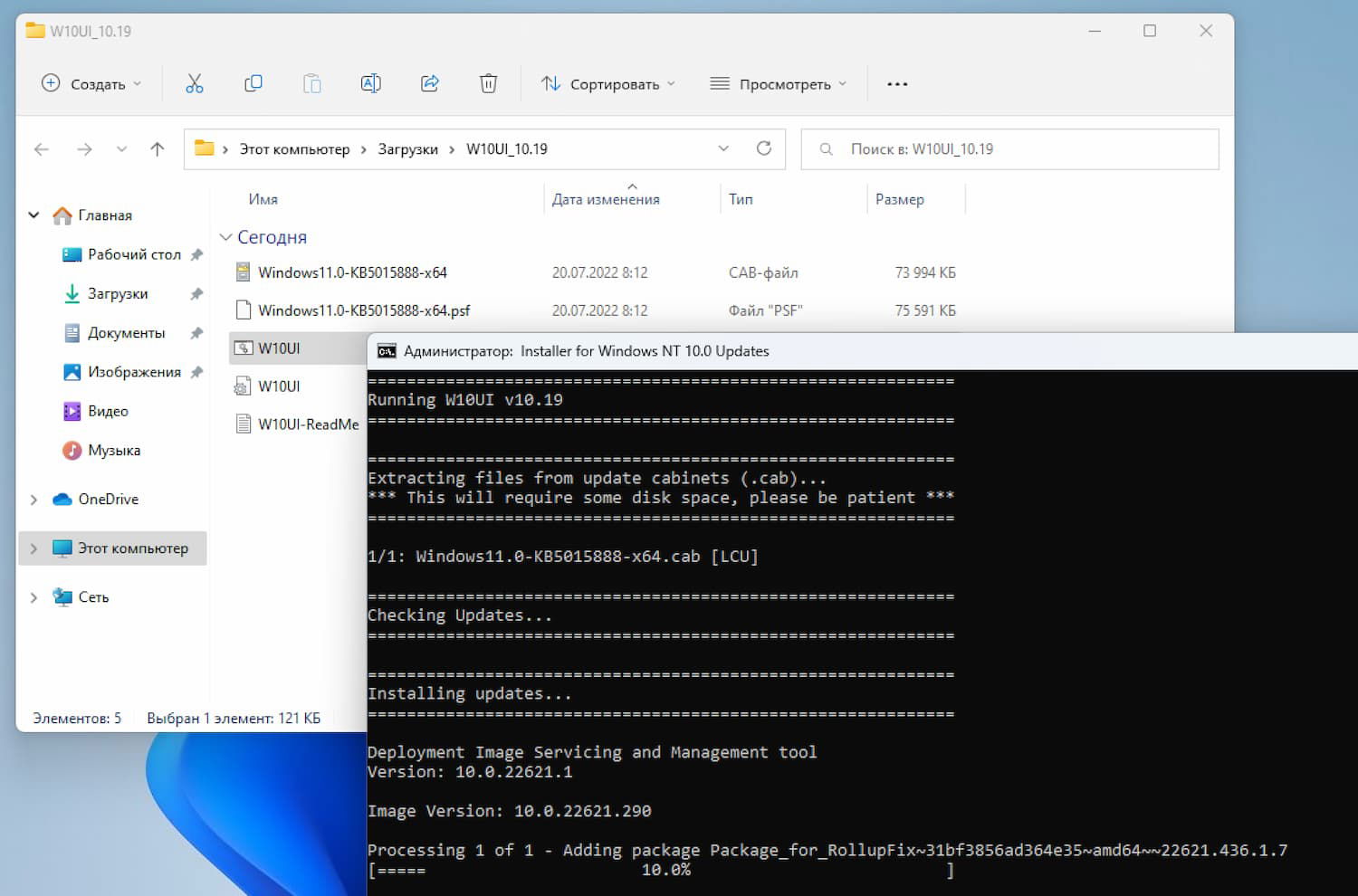This screenshot has height=896, width=1358.
Task: Click the CAB-файл type cell
Action: (x=763, y=272)
